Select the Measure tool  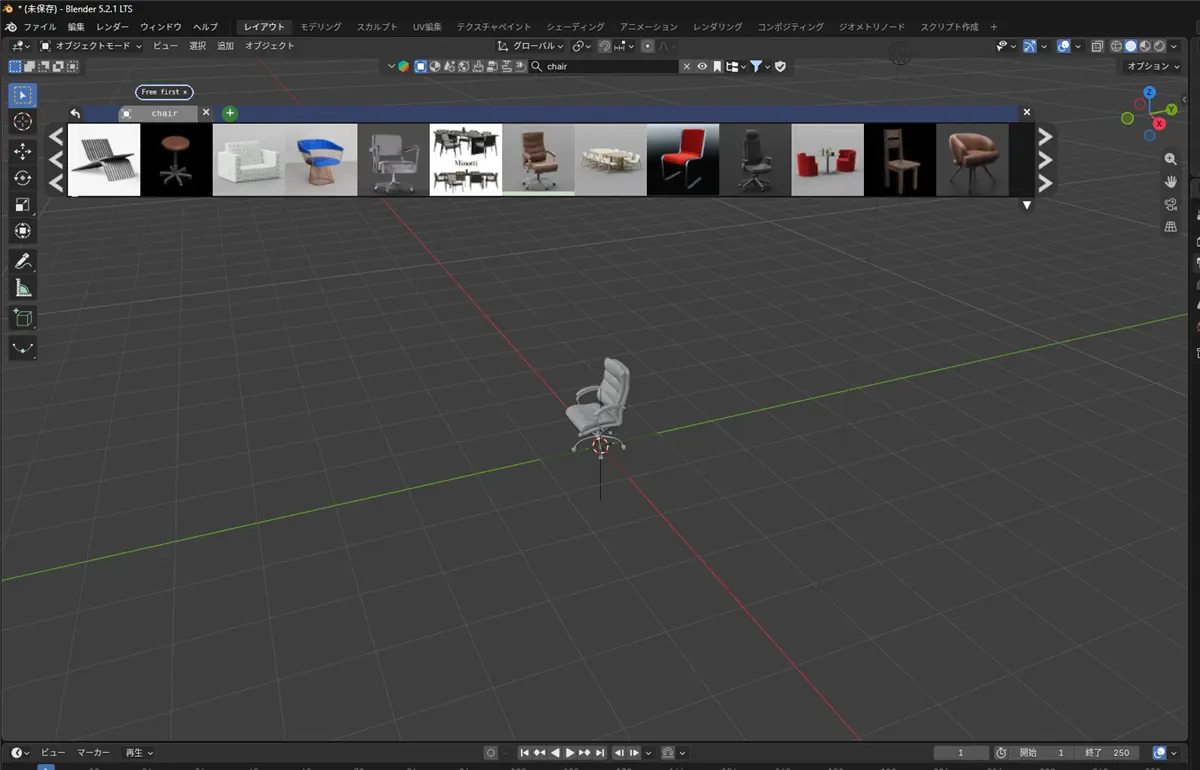23,288
